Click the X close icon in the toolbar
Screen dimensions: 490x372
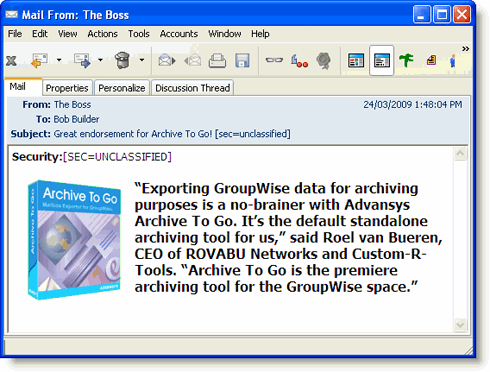point(11,61)
